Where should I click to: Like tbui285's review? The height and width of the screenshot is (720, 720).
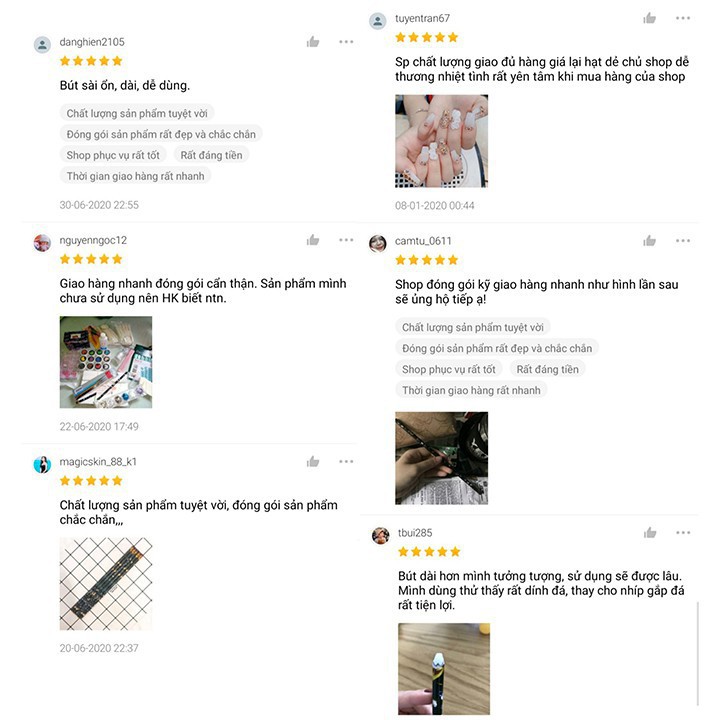650,533
